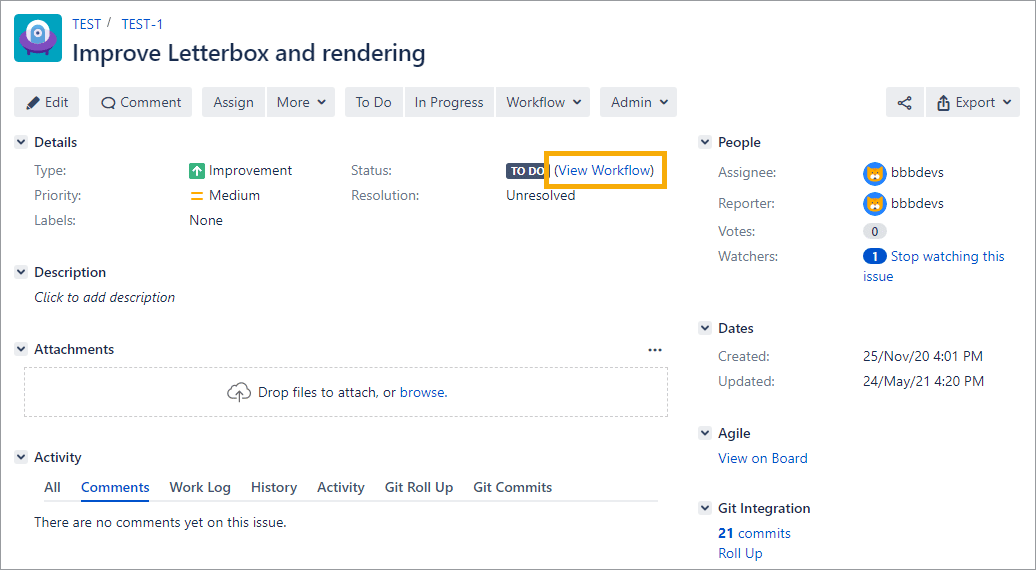Open the Export dropdown
The height and width of the screenshot is (570, 1036).
(973, 102)
